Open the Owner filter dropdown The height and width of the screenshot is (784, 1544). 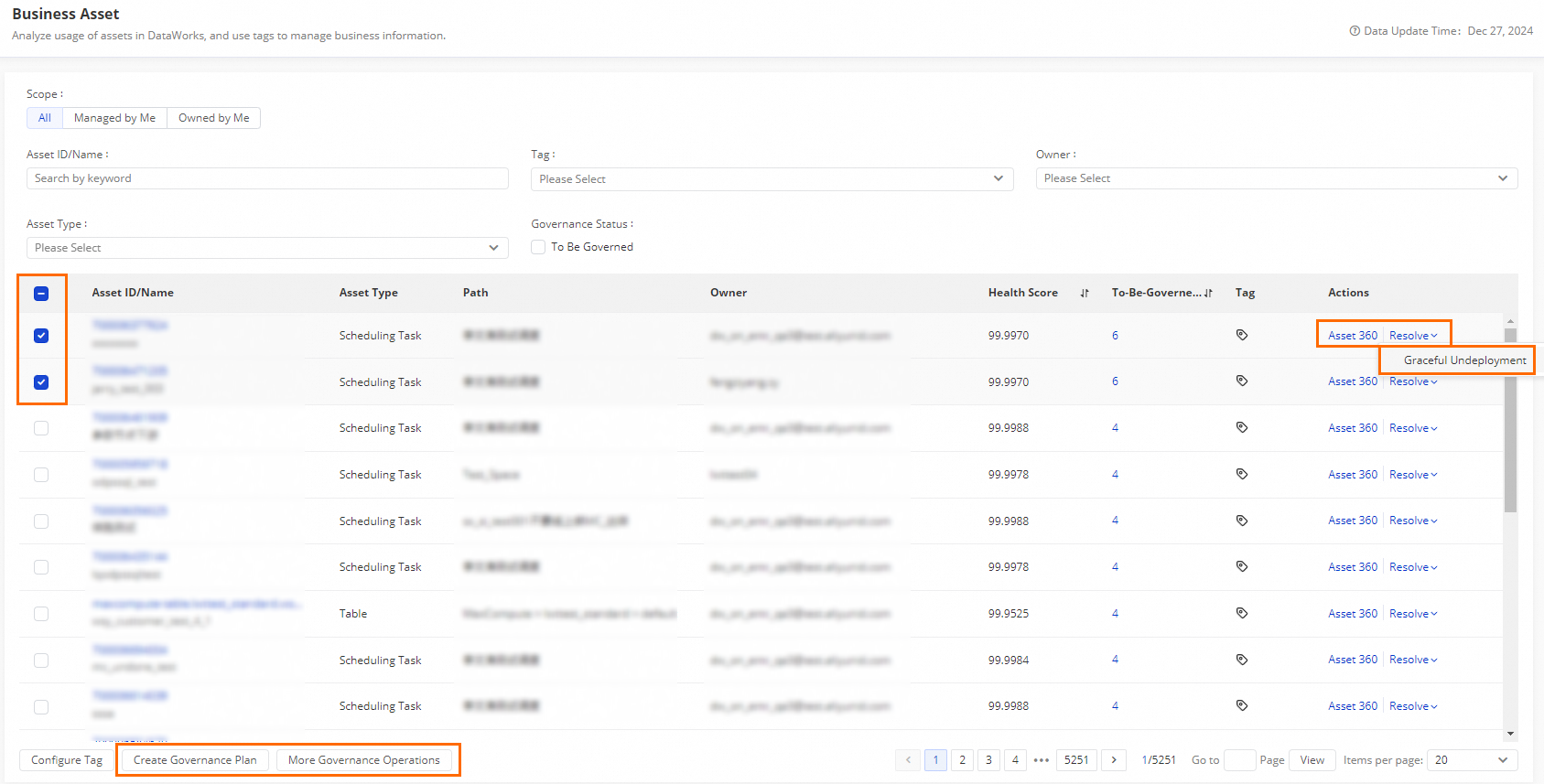1276,178
